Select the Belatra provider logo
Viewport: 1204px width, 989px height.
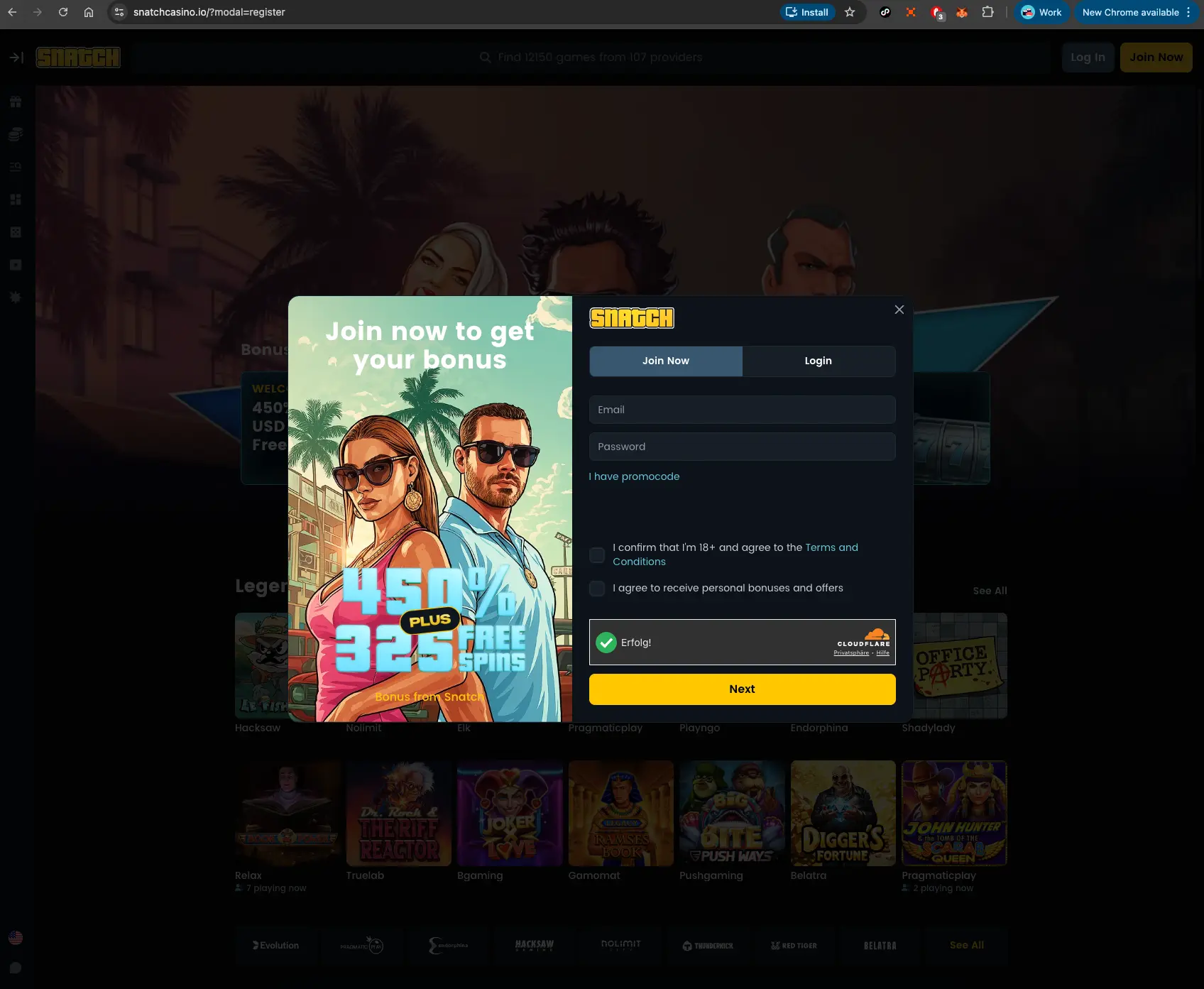[x=880, y=945]
